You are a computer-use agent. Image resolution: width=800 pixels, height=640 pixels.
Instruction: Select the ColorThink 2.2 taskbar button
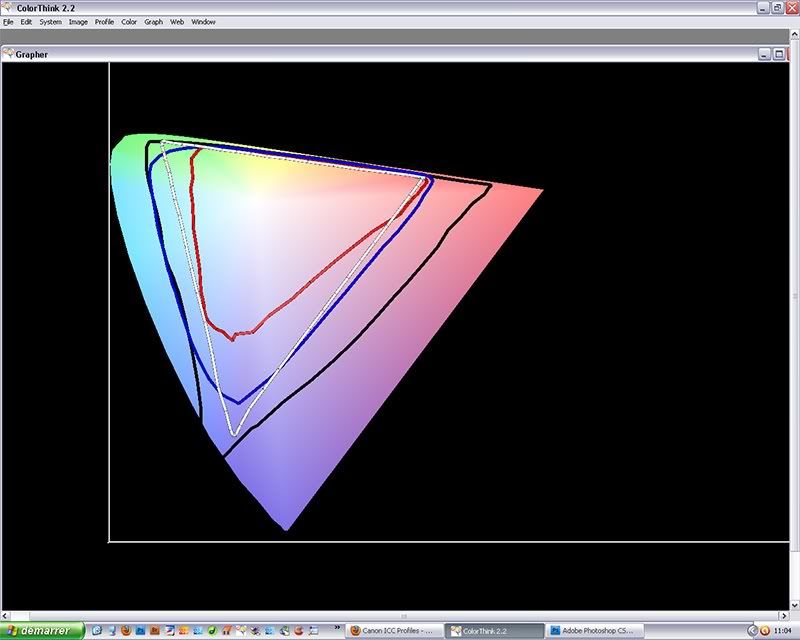click(494, 631)
